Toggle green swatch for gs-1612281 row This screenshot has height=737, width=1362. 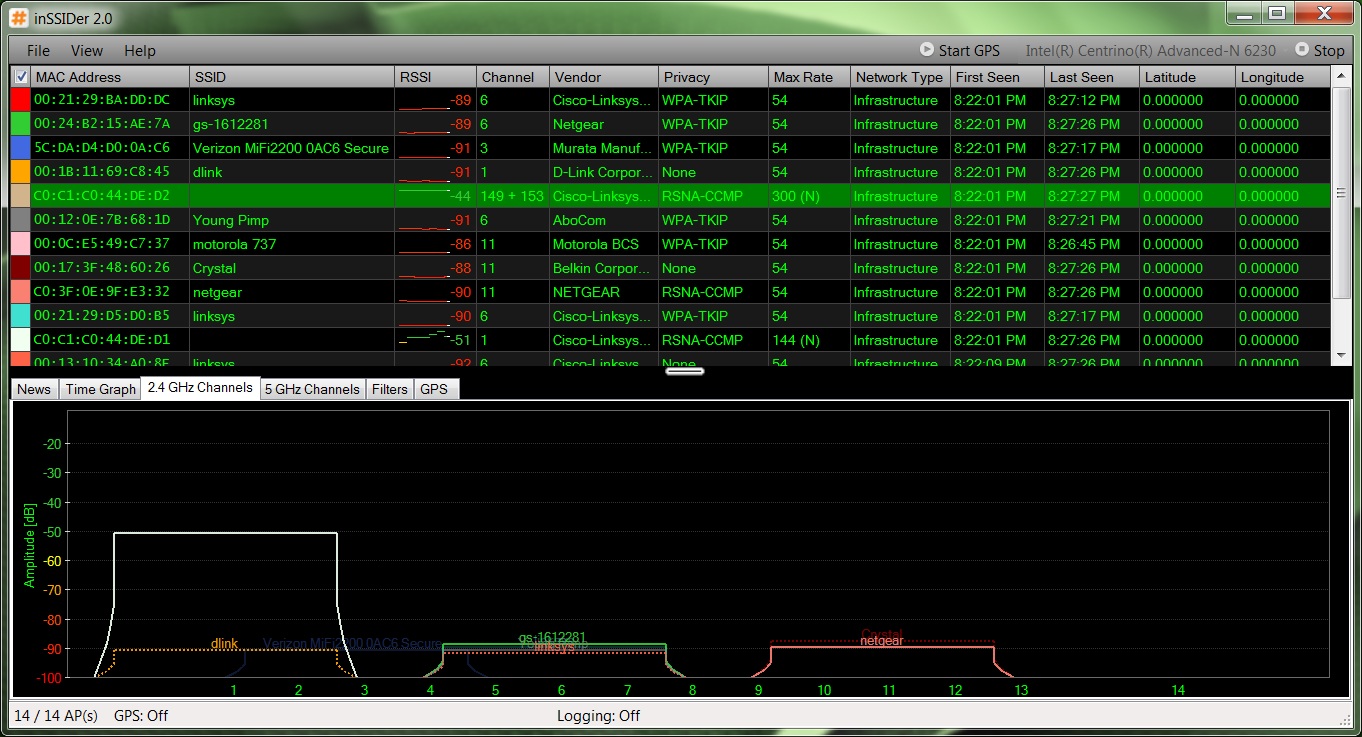tap(20, 124)
